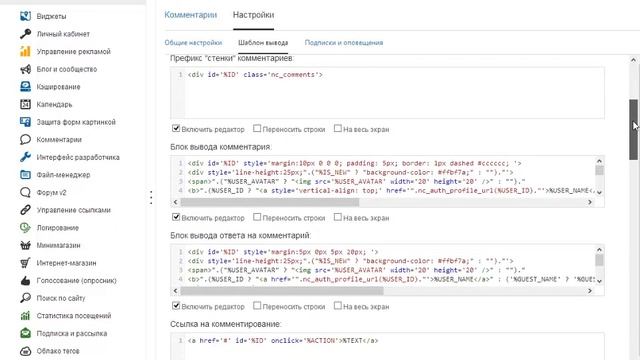This screenshot has width=640, height=360.
Task: Click the page scroll-up arrow
Action: (633, 60)
